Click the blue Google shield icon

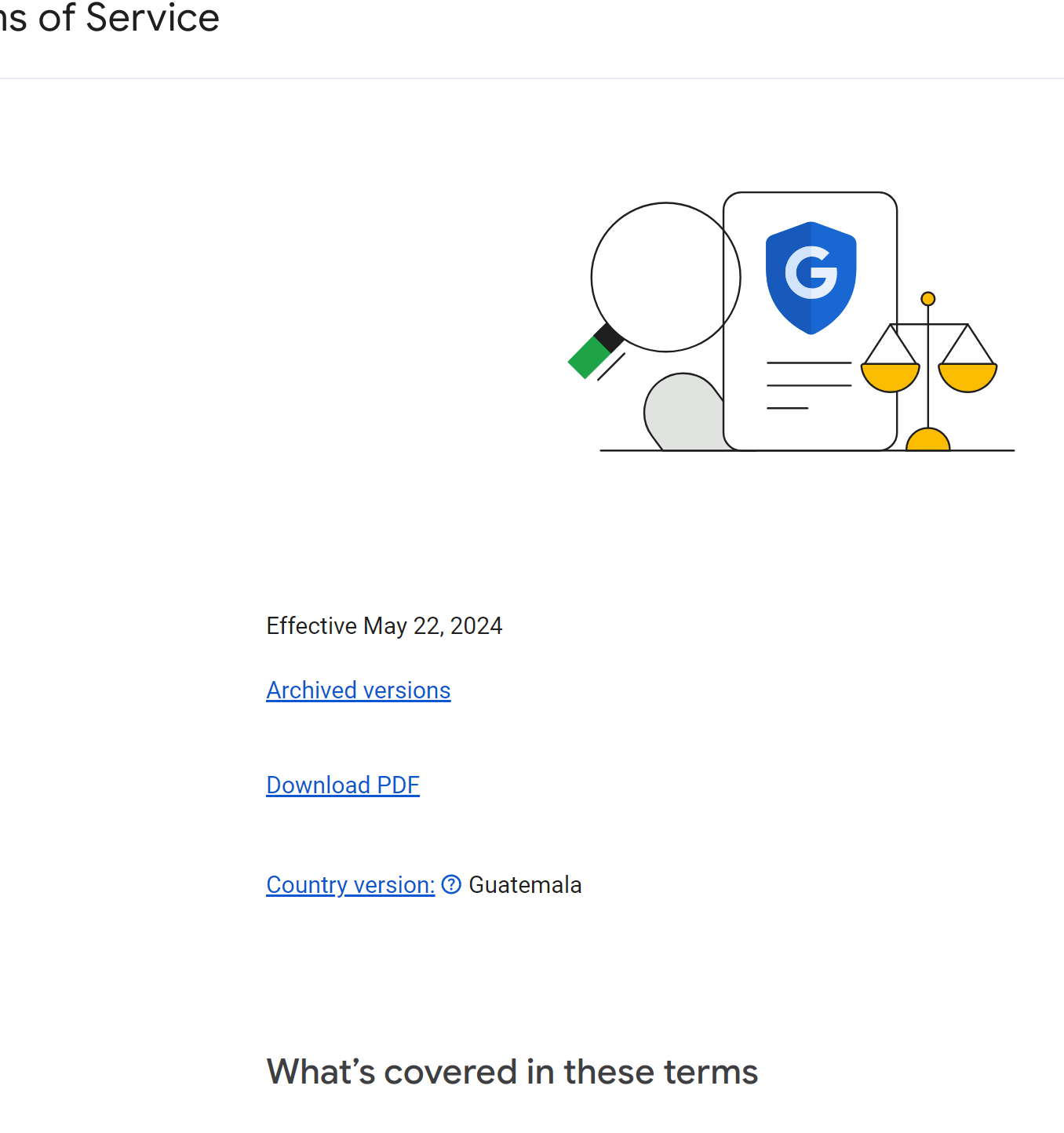pyautogui.click(x=811, y=276)
